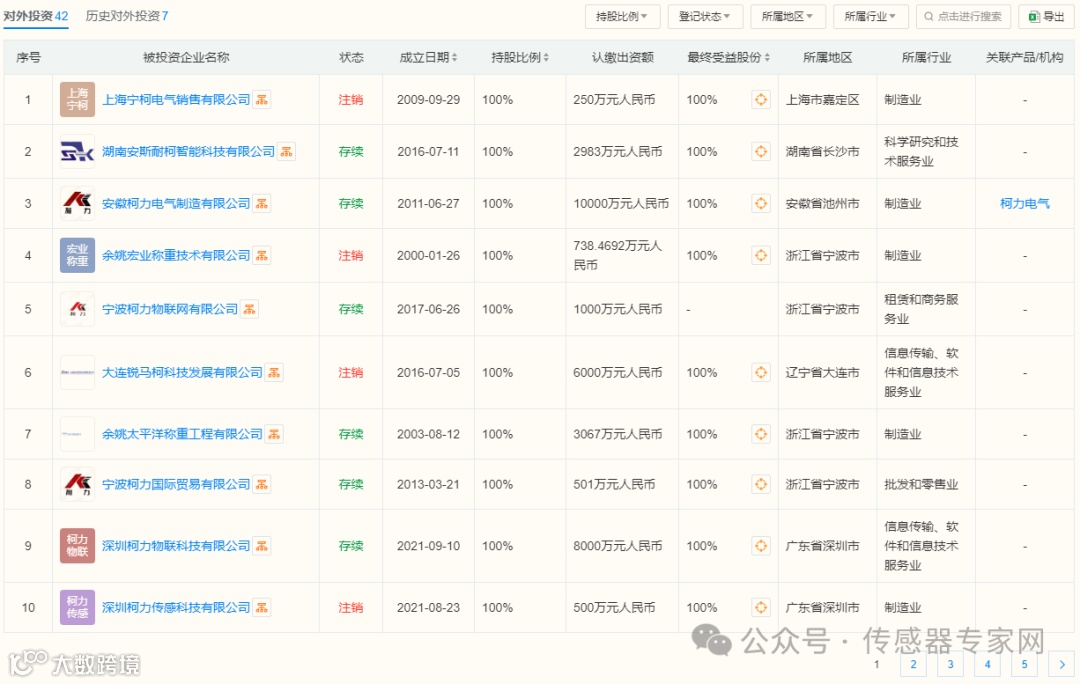This screenshot has width=1080, height=684.
Task: Open equity structure icon for 湖南安斯耐柯智能科技有限公司
Action: tap(287, 152)
